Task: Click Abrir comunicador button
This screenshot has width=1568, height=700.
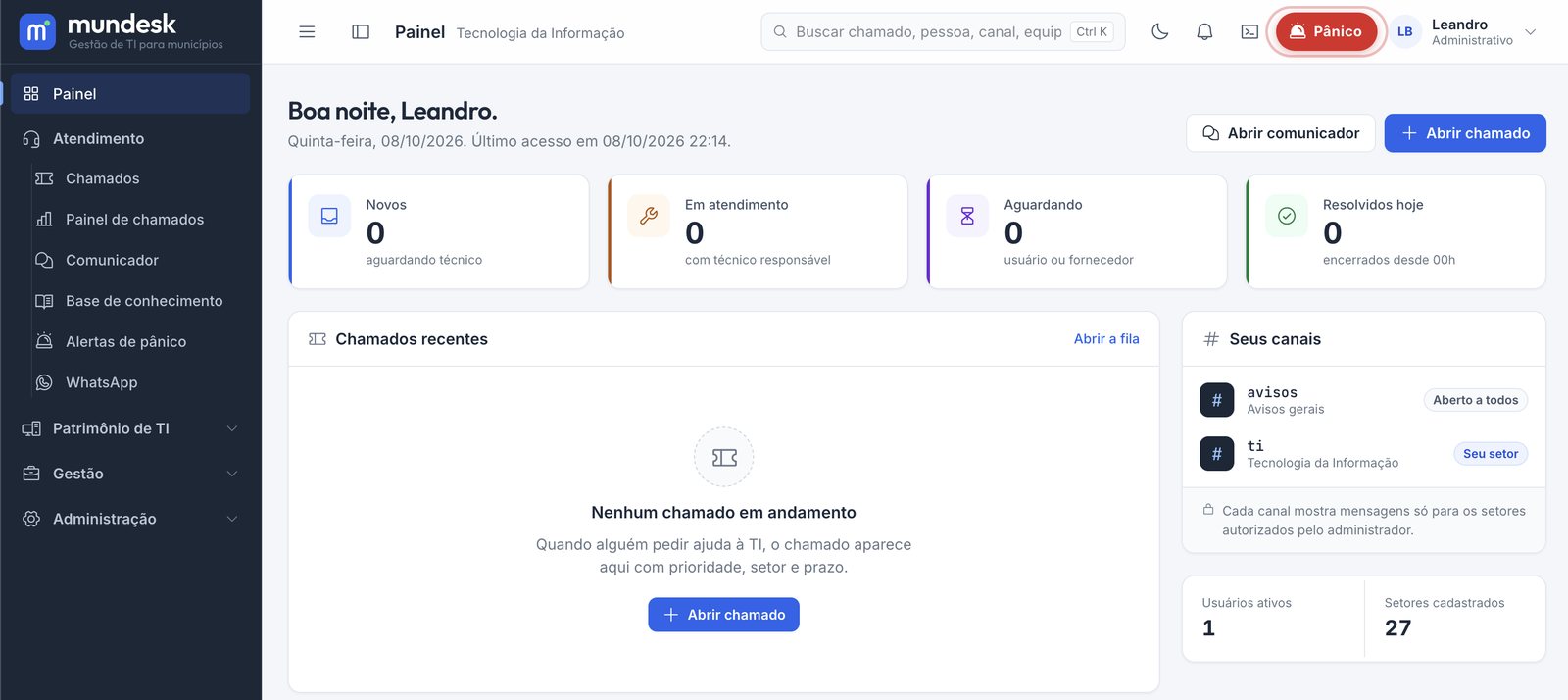Action: point(1281,133)
